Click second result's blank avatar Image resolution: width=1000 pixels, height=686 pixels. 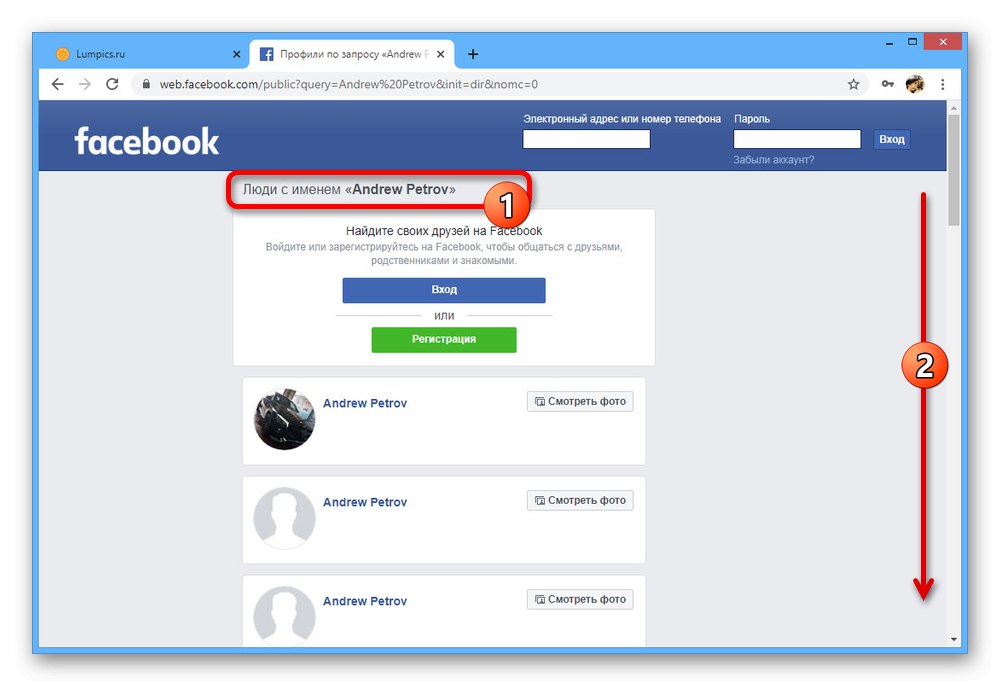[x=284, y=518]
